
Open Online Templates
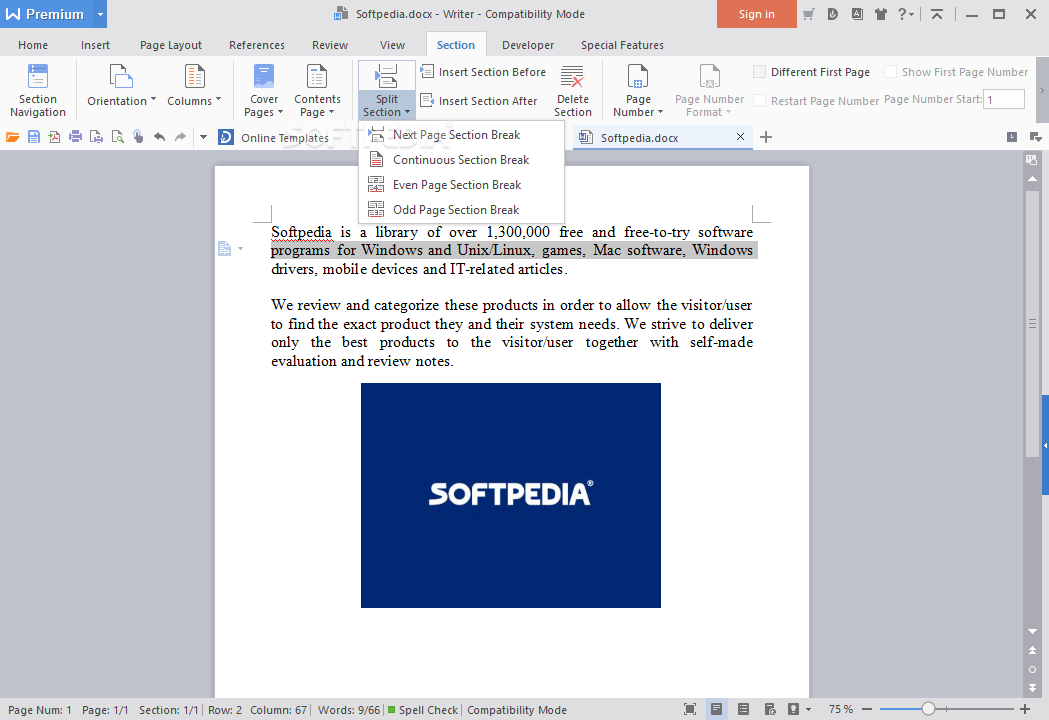(274, 137)
